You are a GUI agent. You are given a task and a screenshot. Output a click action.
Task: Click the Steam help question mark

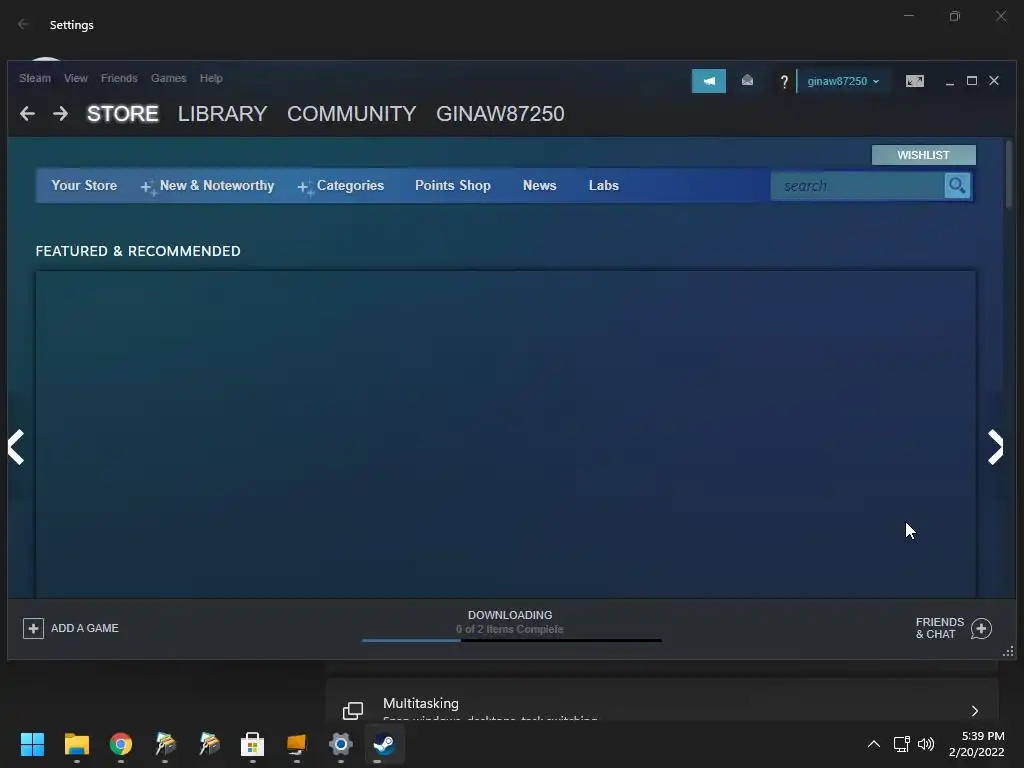coord(784,82)
